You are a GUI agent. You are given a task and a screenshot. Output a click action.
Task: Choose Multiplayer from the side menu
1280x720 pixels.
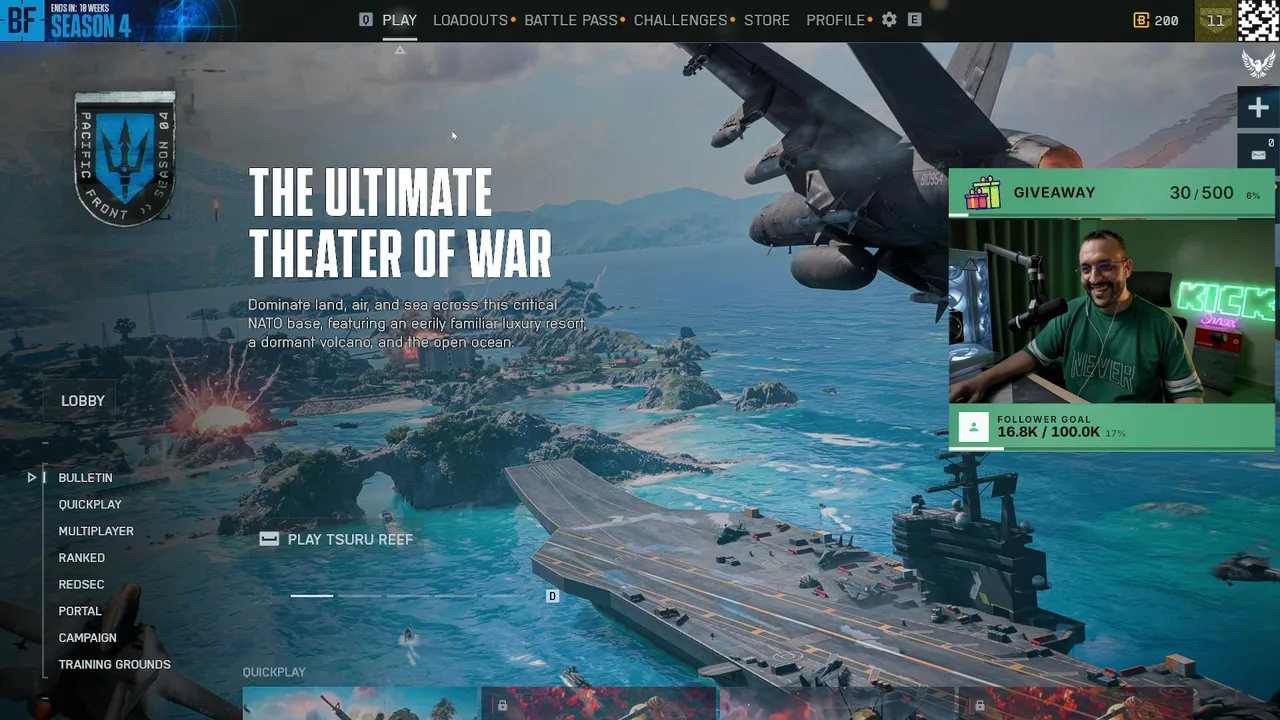point(96,531)
